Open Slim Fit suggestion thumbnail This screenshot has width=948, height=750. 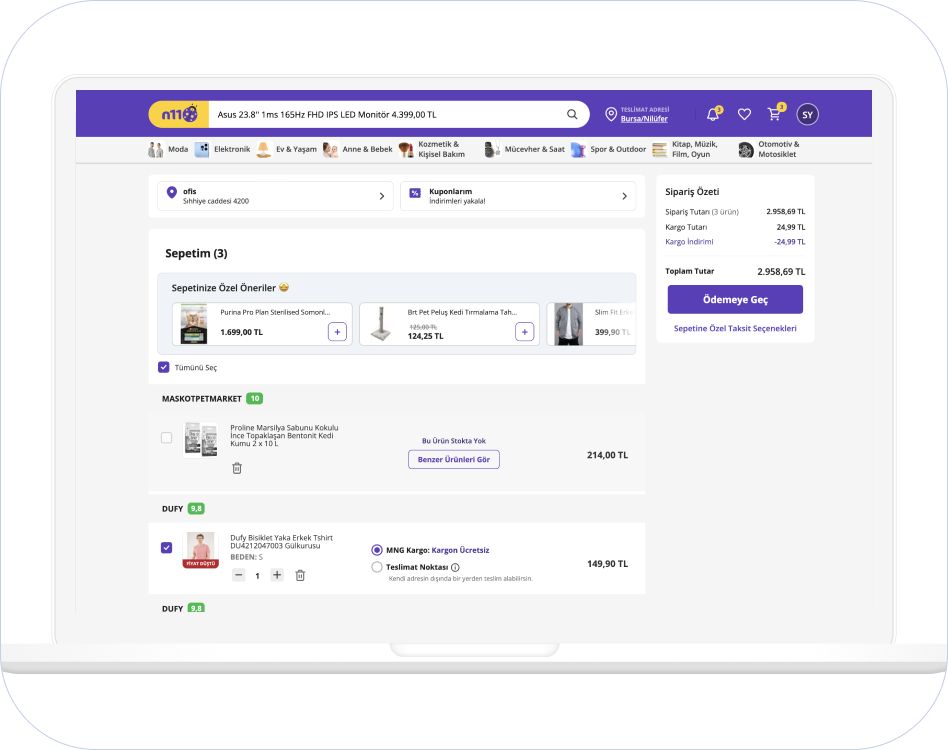click(569, 324)
